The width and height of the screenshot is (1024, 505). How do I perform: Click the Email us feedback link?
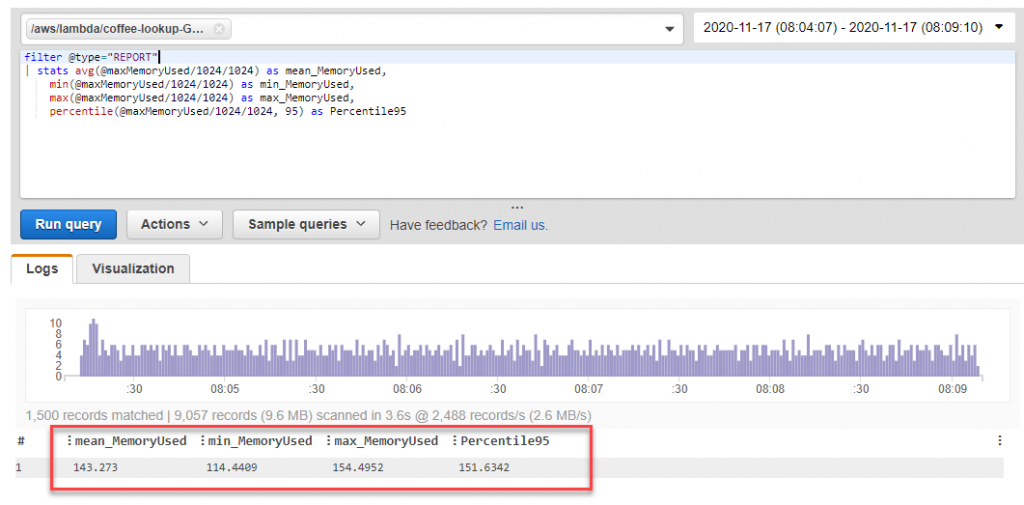click(520, 225)
